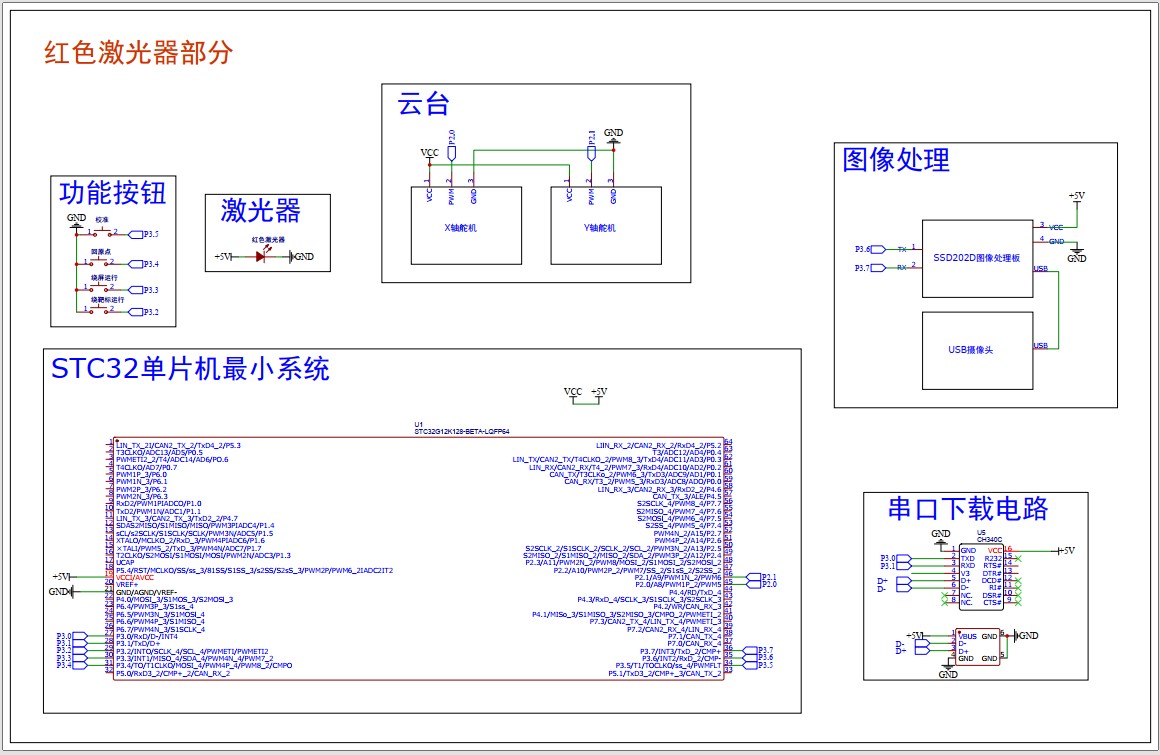Image resolution: width=1160 pixels, height=755 pixels.
Task: Select the Y轴舵机 servo block
Action: point(606,226)
